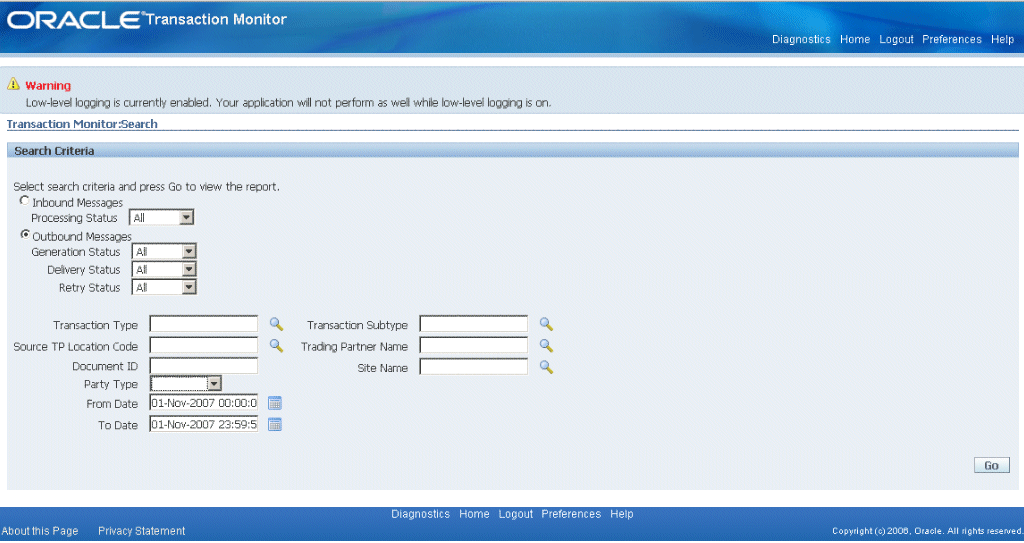Open Preferences in the top header
Viewport: 1024px width, 543px height.
click(x=952, y=39)
